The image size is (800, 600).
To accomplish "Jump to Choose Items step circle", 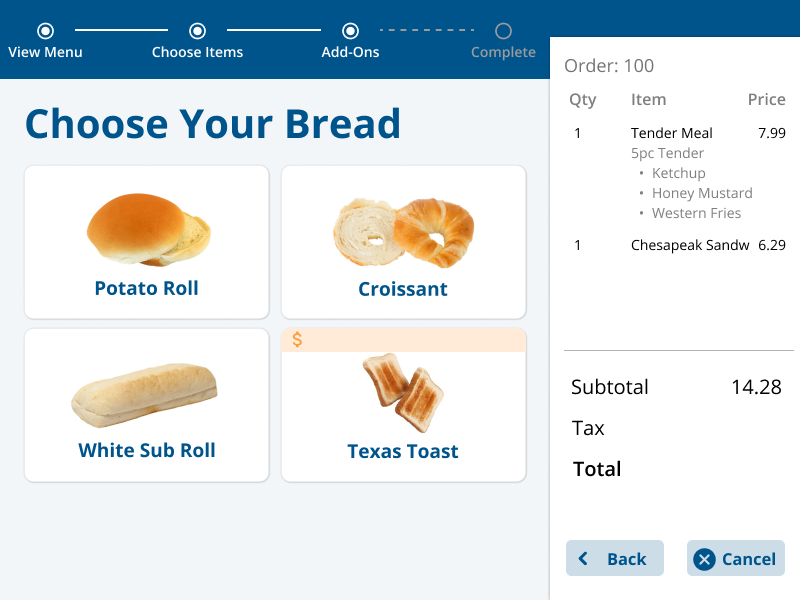I will click(x=197, y=31).
